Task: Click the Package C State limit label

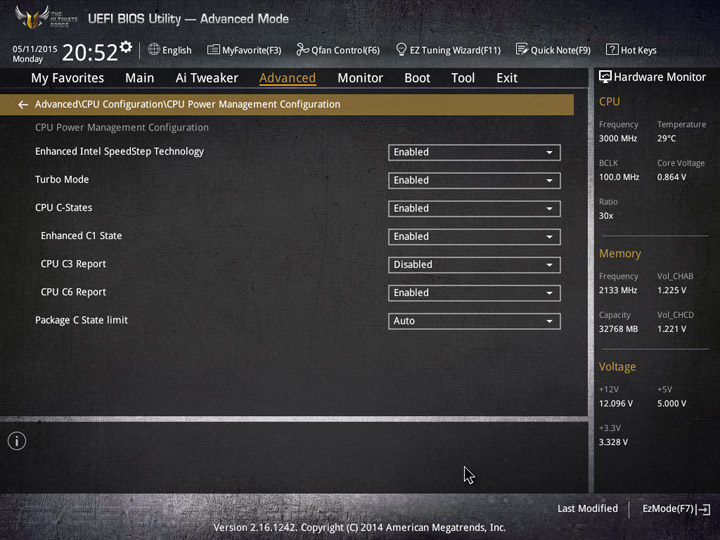Action: [81, 320]
